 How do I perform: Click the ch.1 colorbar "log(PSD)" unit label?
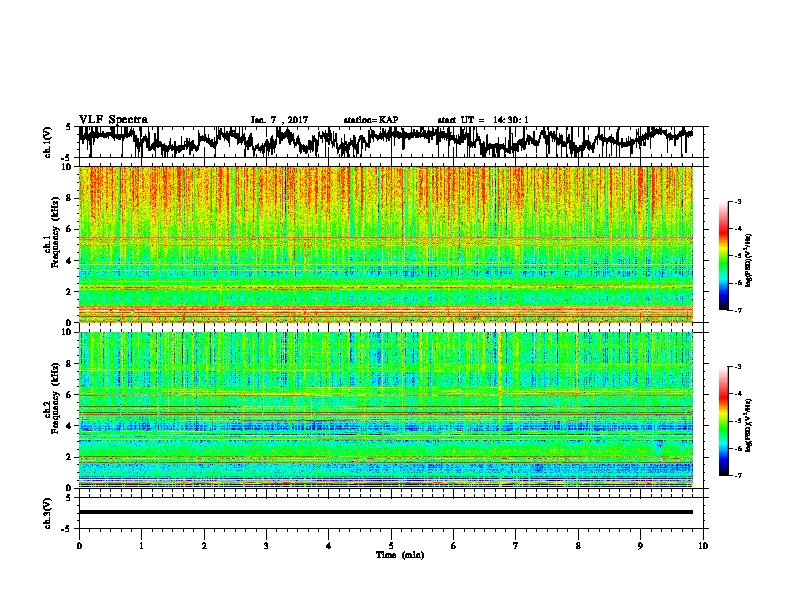point(749,260)
